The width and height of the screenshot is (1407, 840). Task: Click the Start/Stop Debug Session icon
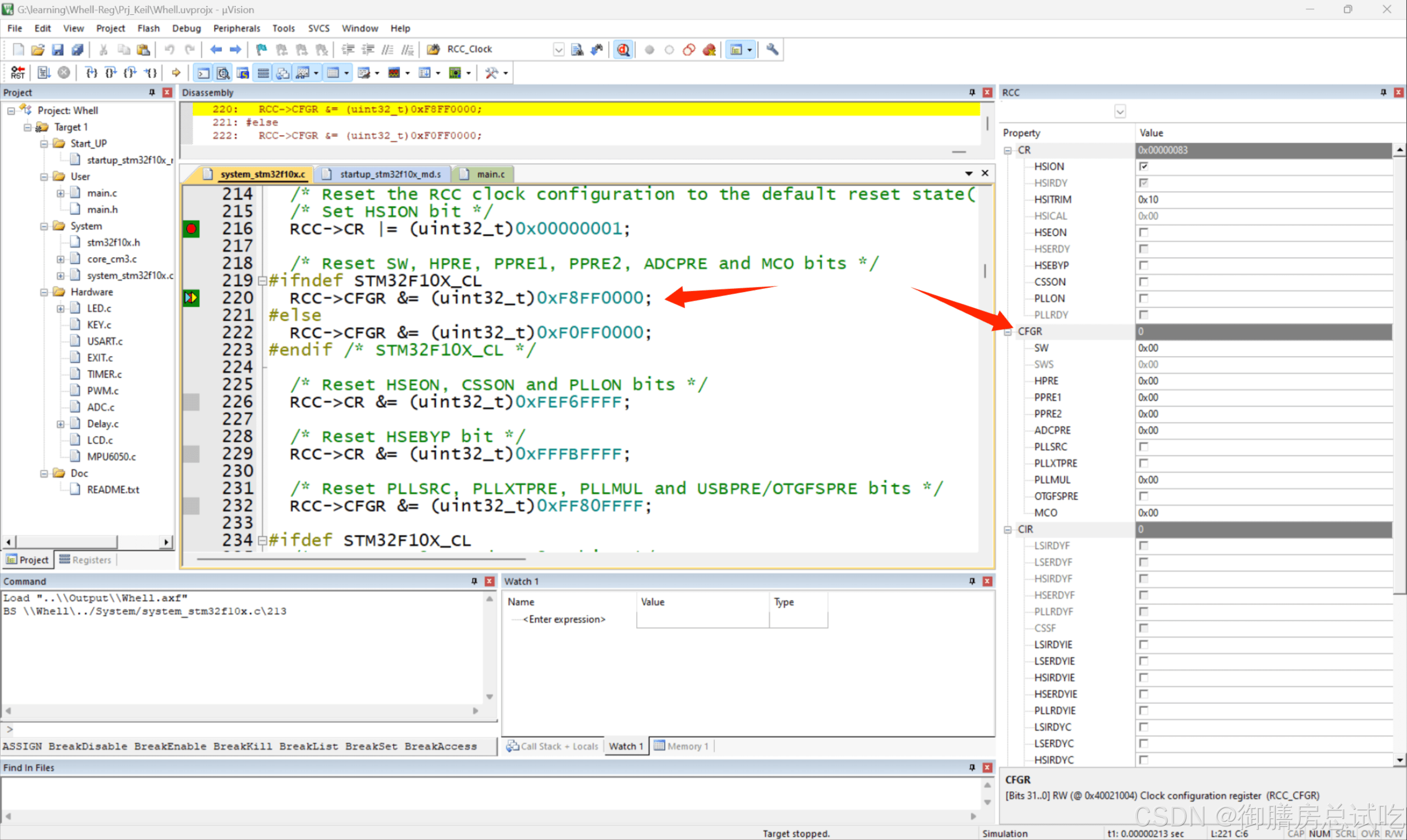point(623,50)
